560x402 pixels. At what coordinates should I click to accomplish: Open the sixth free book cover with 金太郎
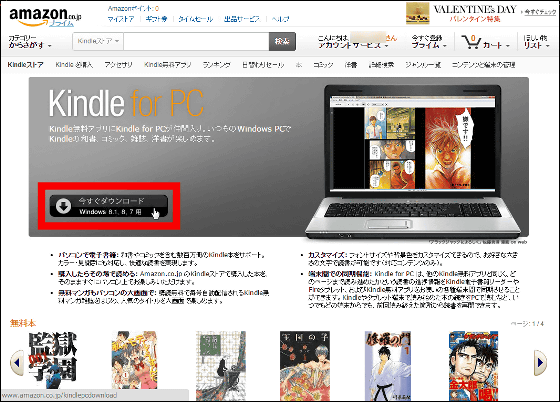(x=474, y=365)
